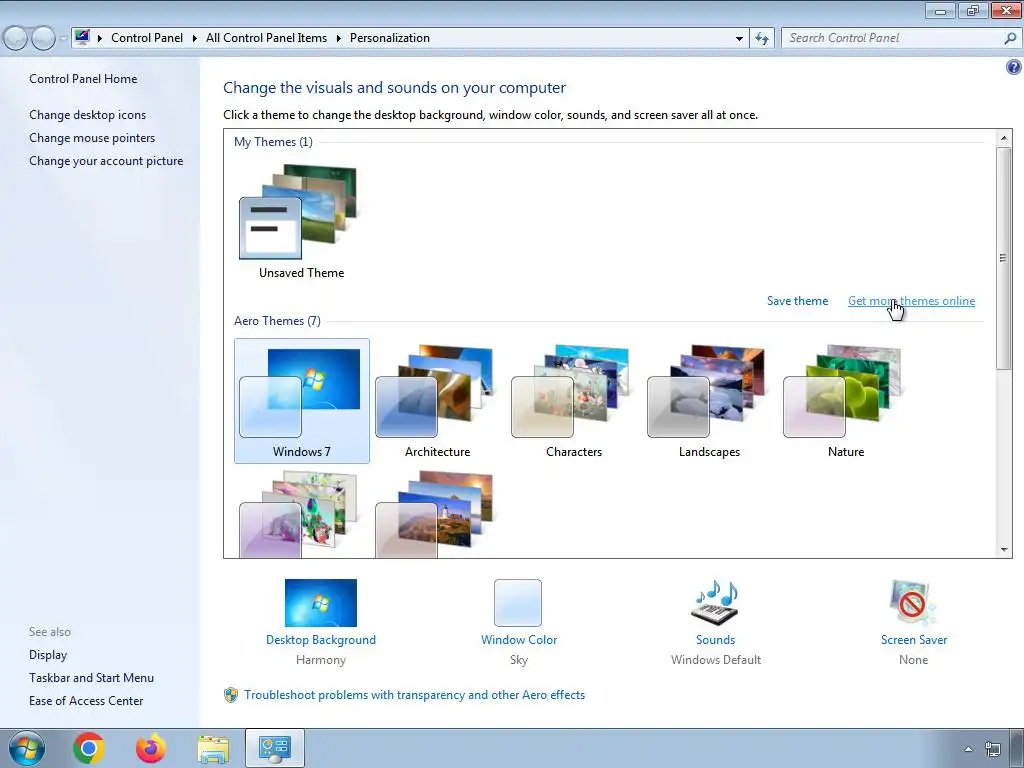Open the Windows Start button

[x=27, y=748]
